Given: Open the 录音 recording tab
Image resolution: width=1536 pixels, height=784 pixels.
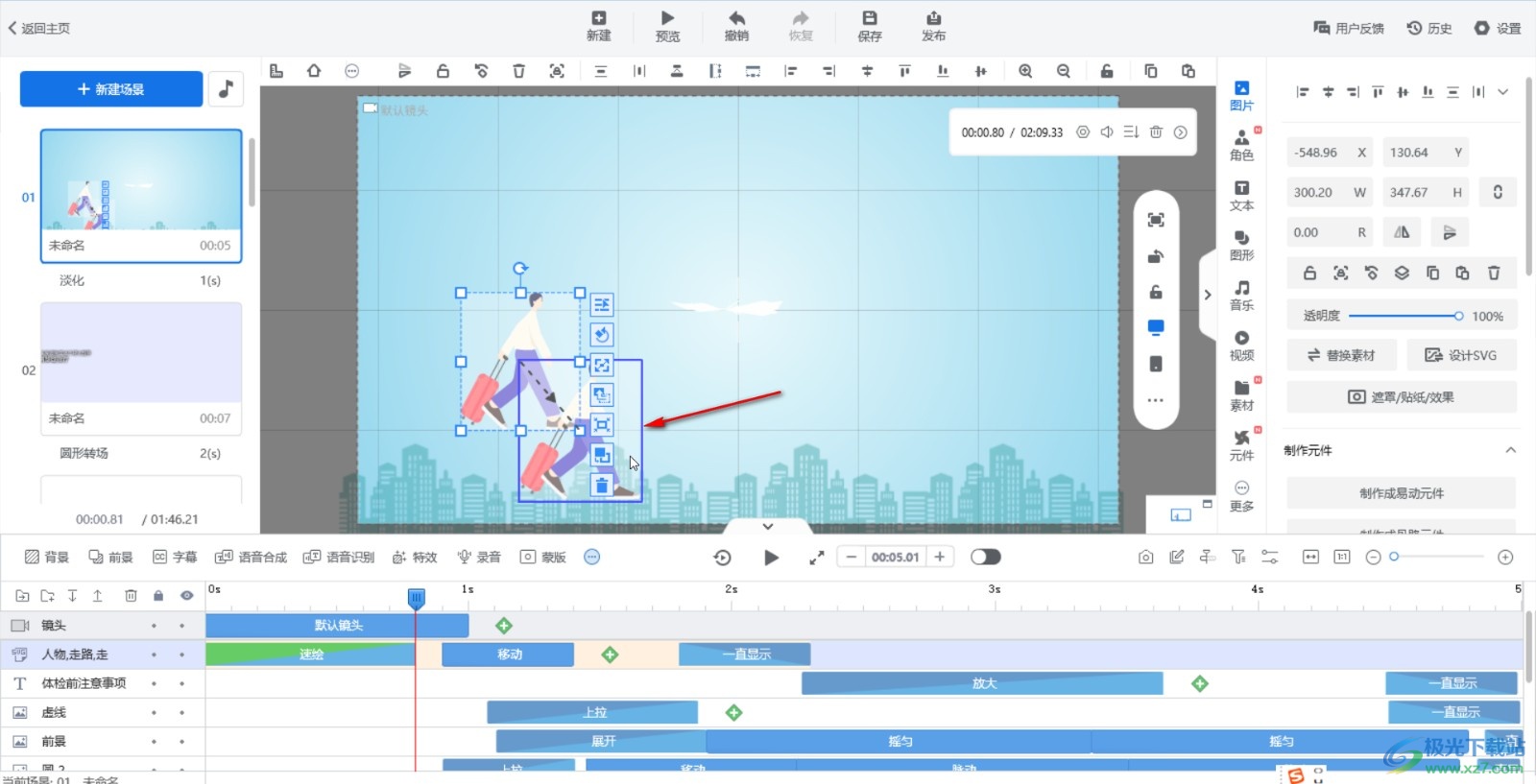Looking at the screenshot, I should pyautogui.click(x=479, y=558).
